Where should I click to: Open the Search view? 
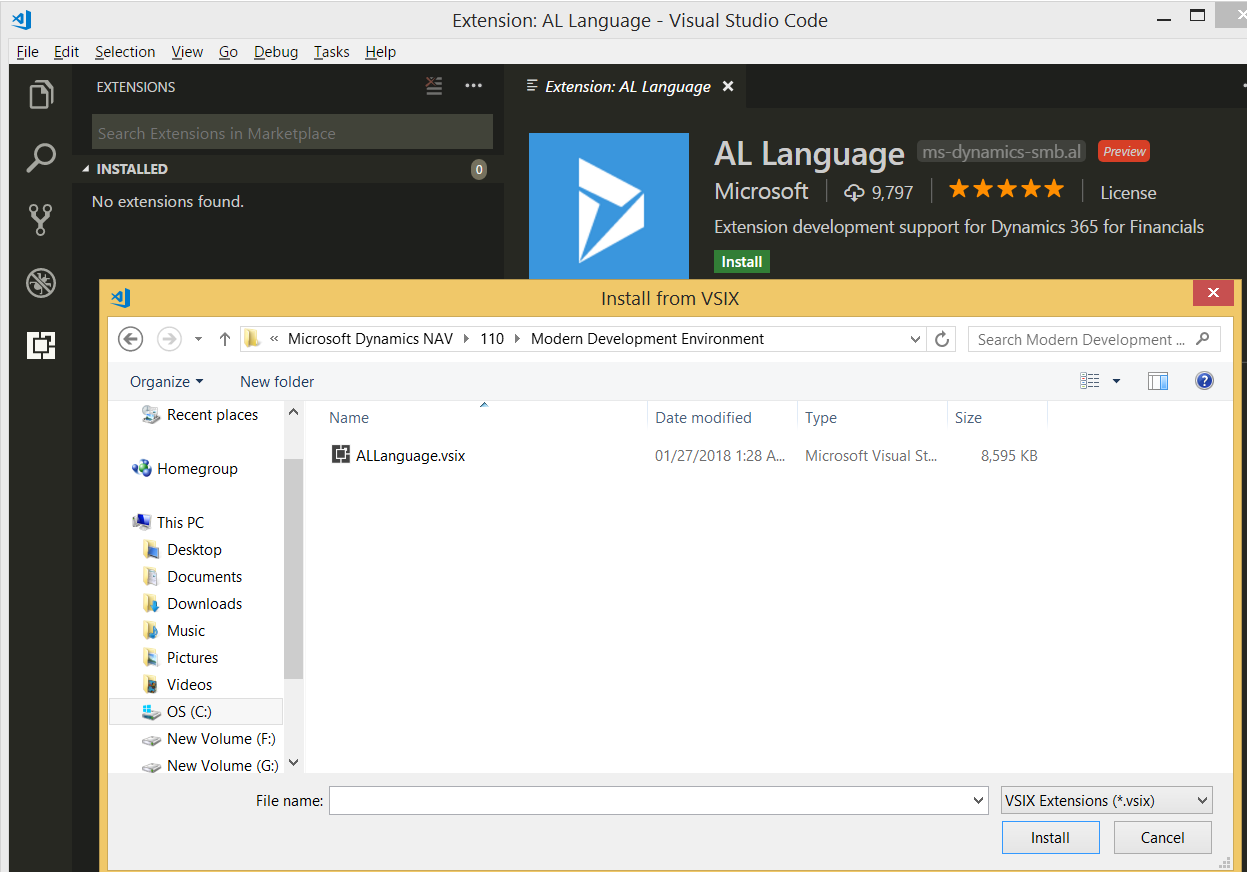tap(40, 157)
